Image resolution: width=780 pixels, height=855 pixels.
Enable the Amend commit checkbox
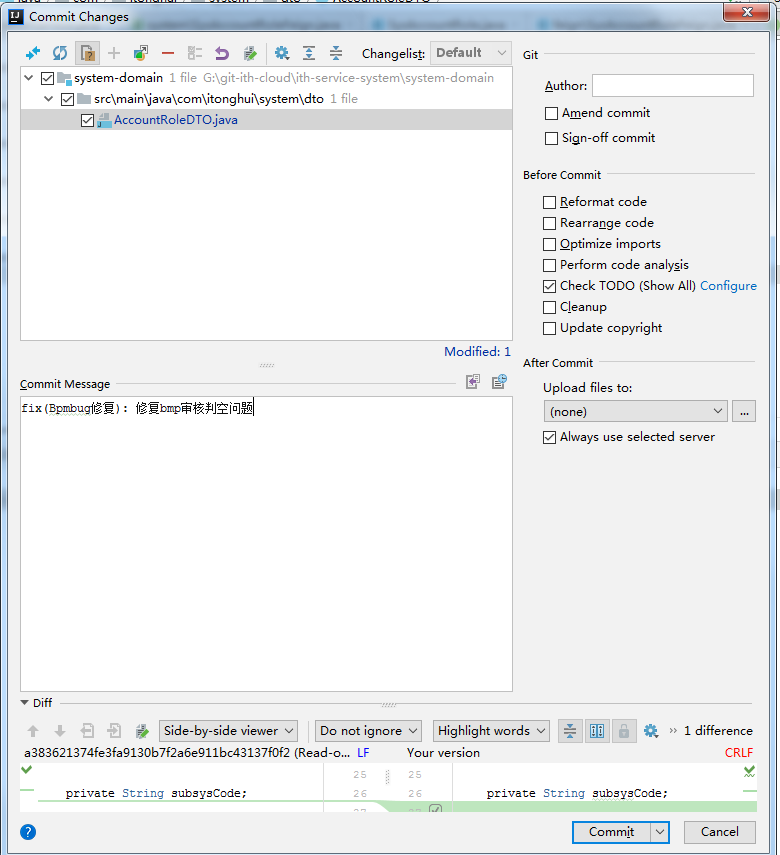[551, 114]
